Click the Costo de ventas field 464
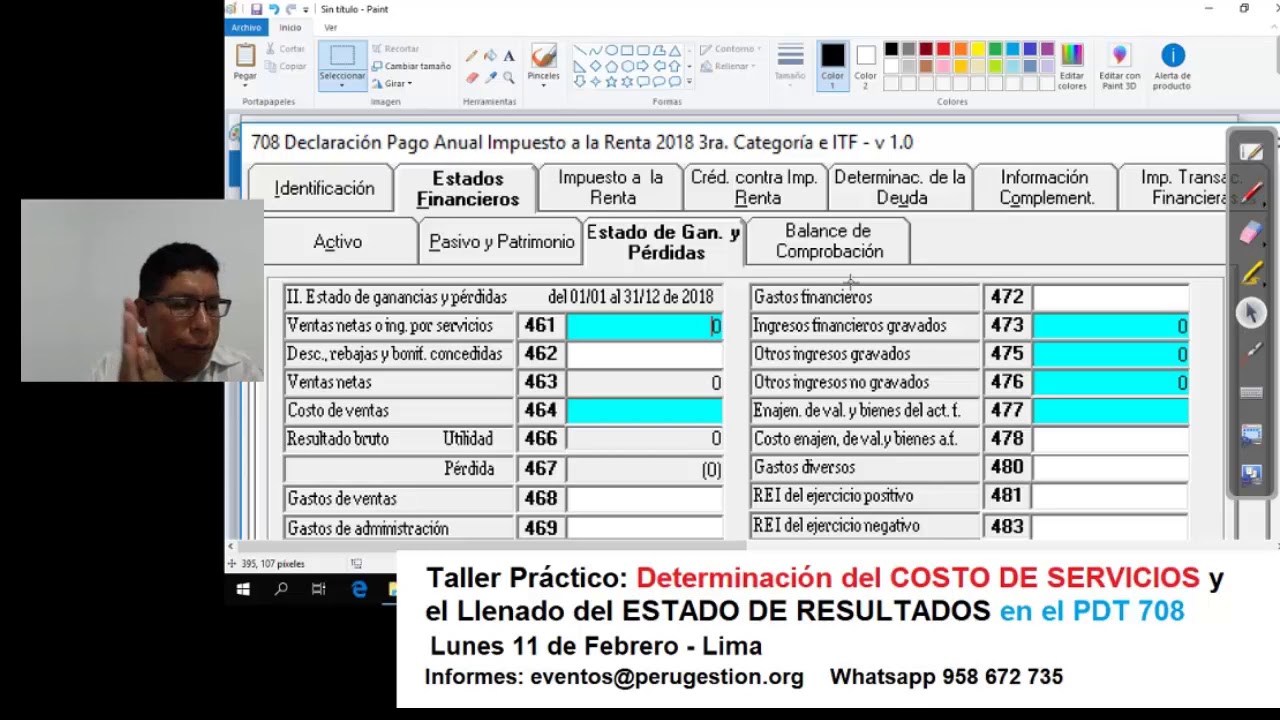Screen dimensions: 1280x720 point(644,410)
